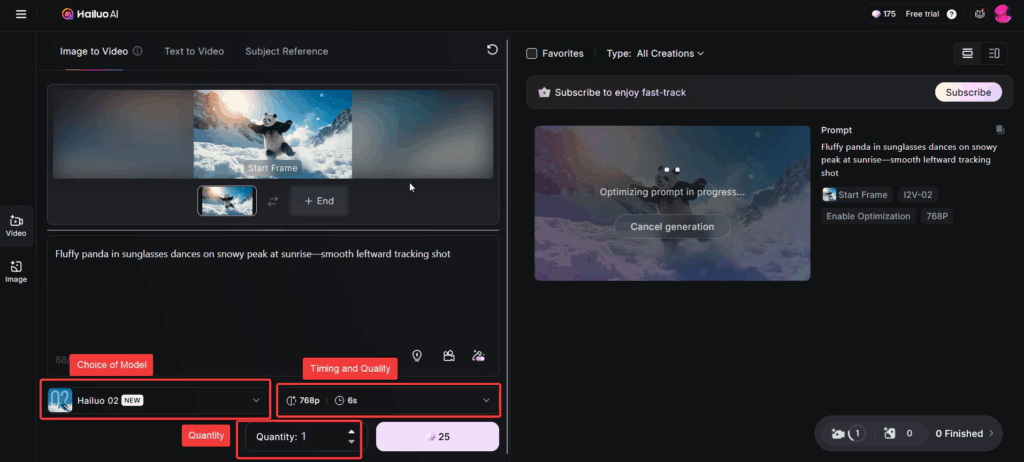Select Image mode in left sidebar
Screen dimensions: 1024x462
pos(16,271)
